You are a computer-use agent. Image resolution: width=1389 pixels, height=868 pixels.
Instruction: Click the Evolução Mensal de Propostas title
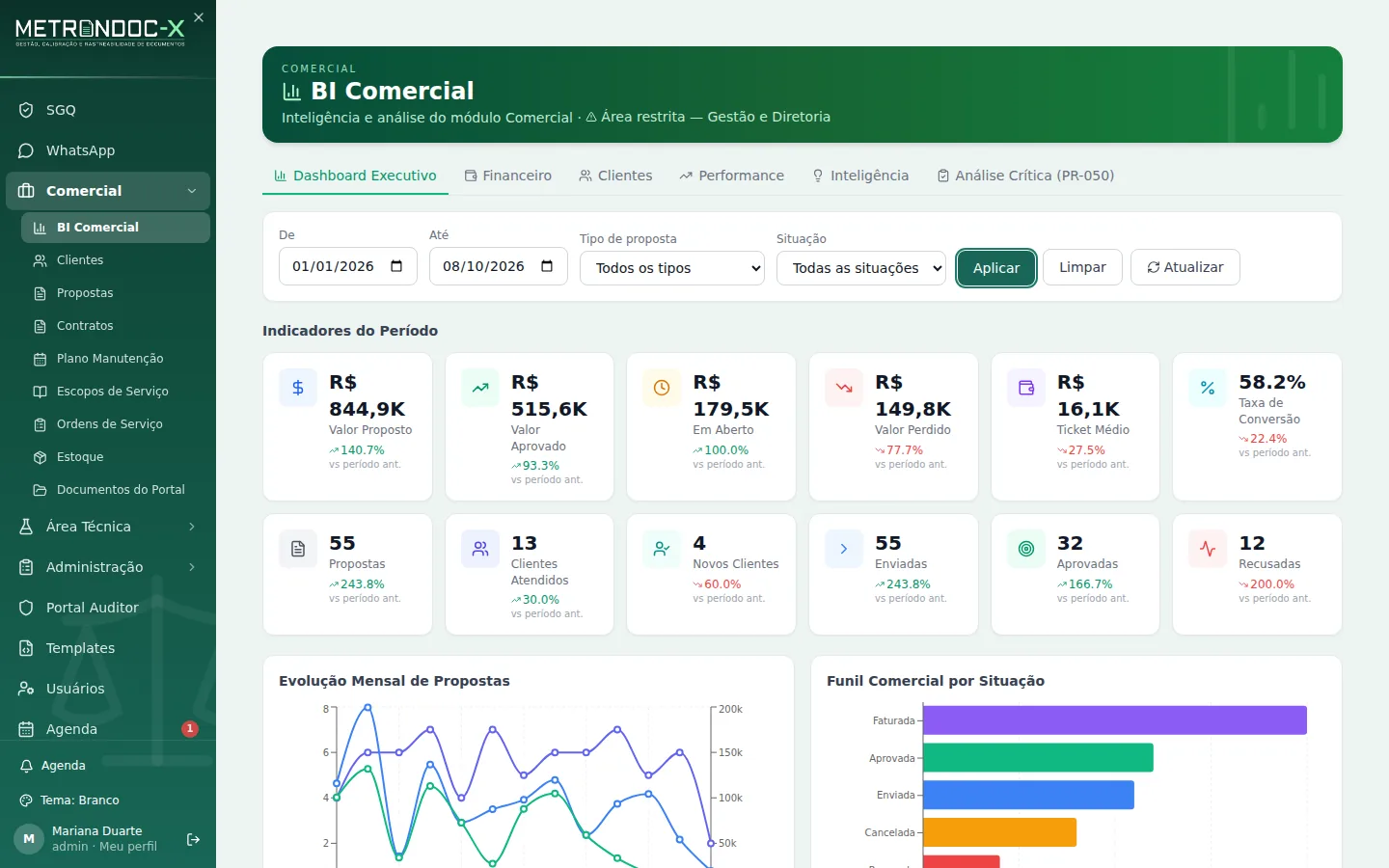point(395,681)
